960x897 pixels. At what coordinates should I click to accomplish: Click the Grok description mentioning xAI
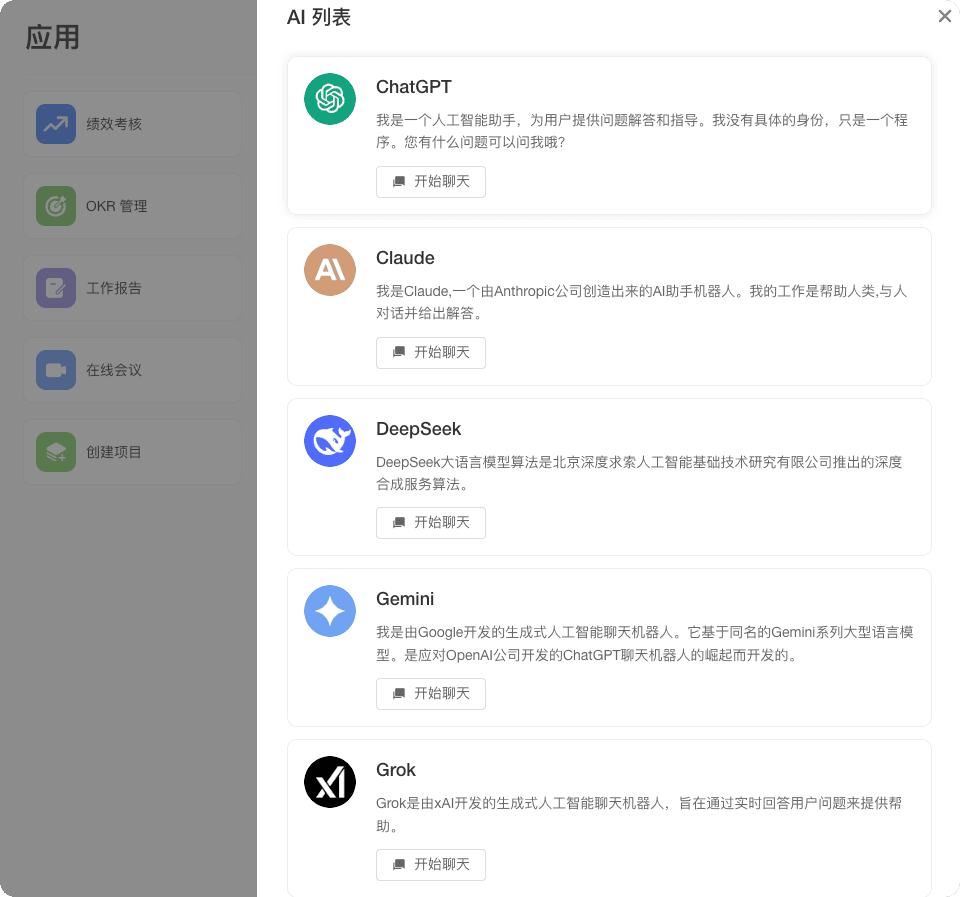pos(639,814)
